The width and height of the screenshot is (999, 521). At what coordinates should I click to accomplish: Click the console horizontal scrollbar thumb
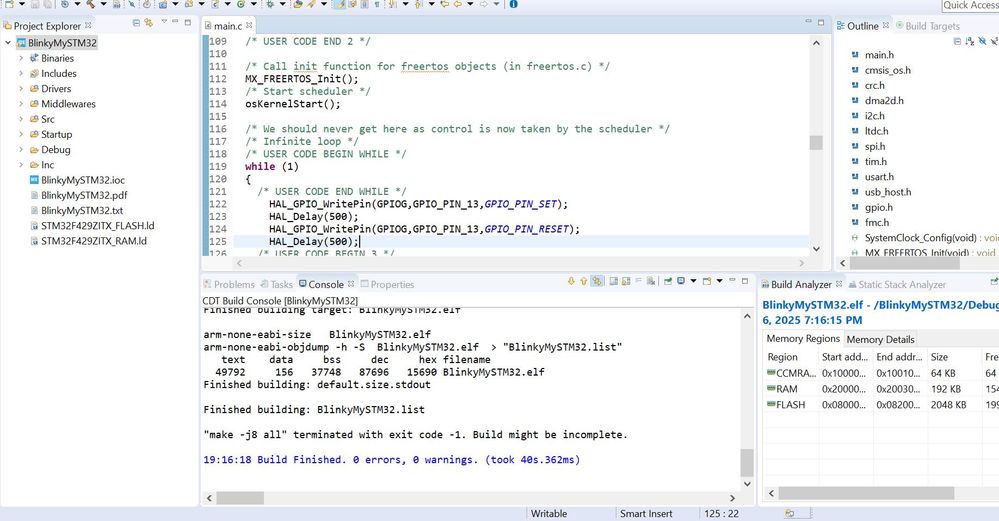tap(240, 498)
